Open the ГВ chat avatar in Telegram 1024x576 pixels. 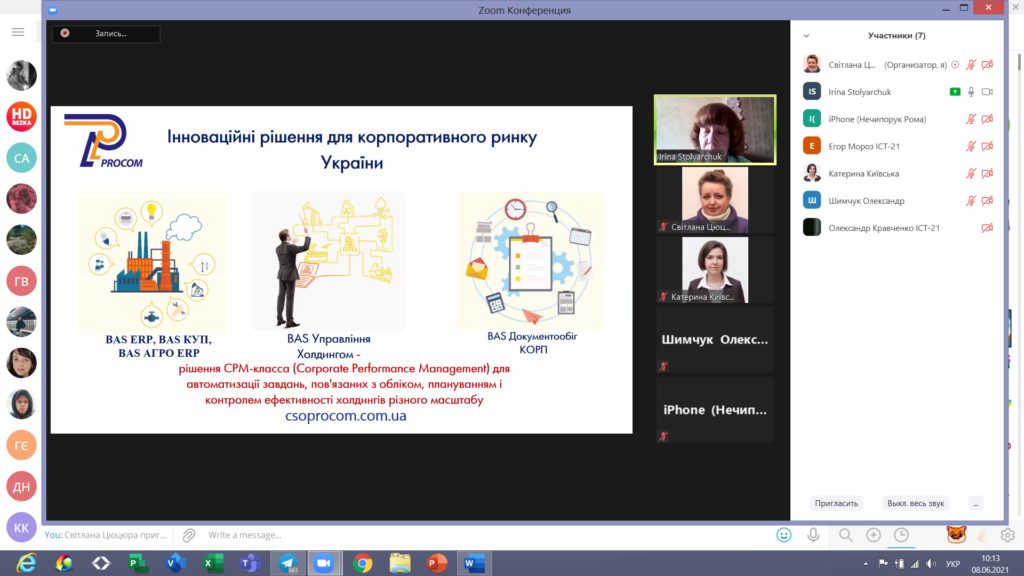point(22,281)
